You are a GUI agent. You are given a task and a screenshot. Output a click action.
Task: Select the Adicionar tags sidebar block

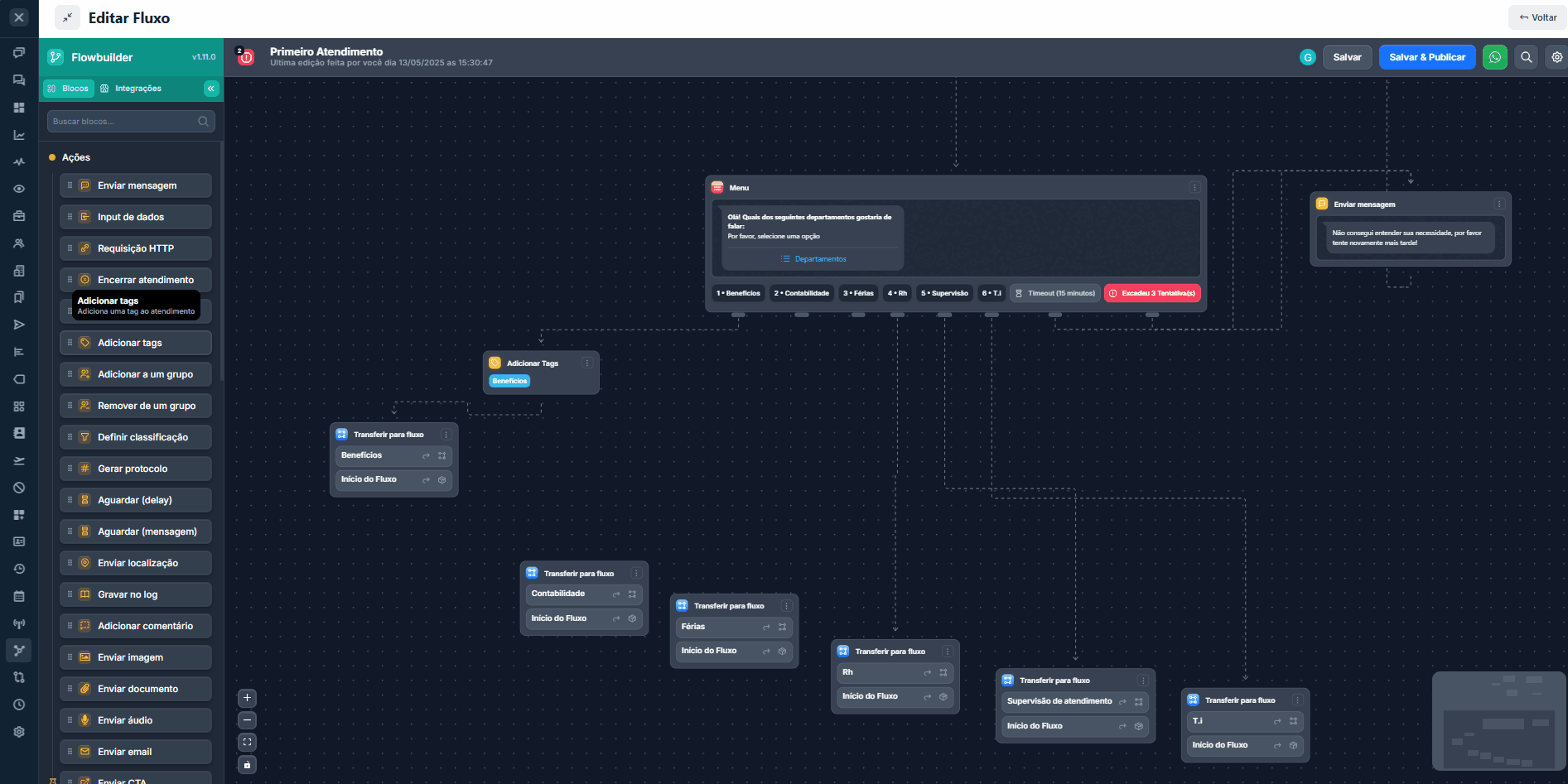pyautogui.click(x=136, y=343)
